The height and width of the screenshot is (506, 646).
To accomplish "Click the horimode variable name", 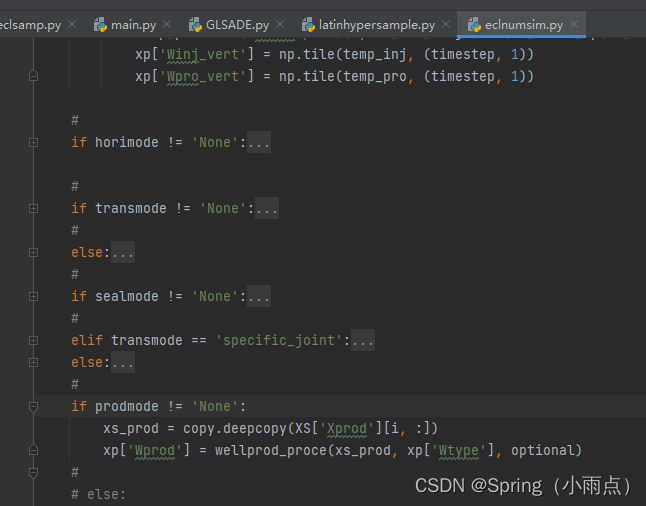I will pyautogui.click(x=127, y=143).
